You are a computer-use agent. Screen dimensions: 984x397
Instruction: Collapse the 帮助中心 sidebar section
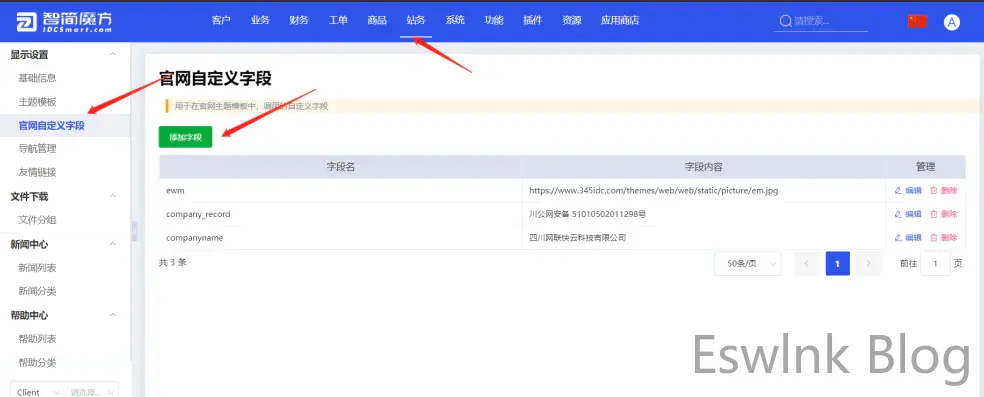point(113,315)
